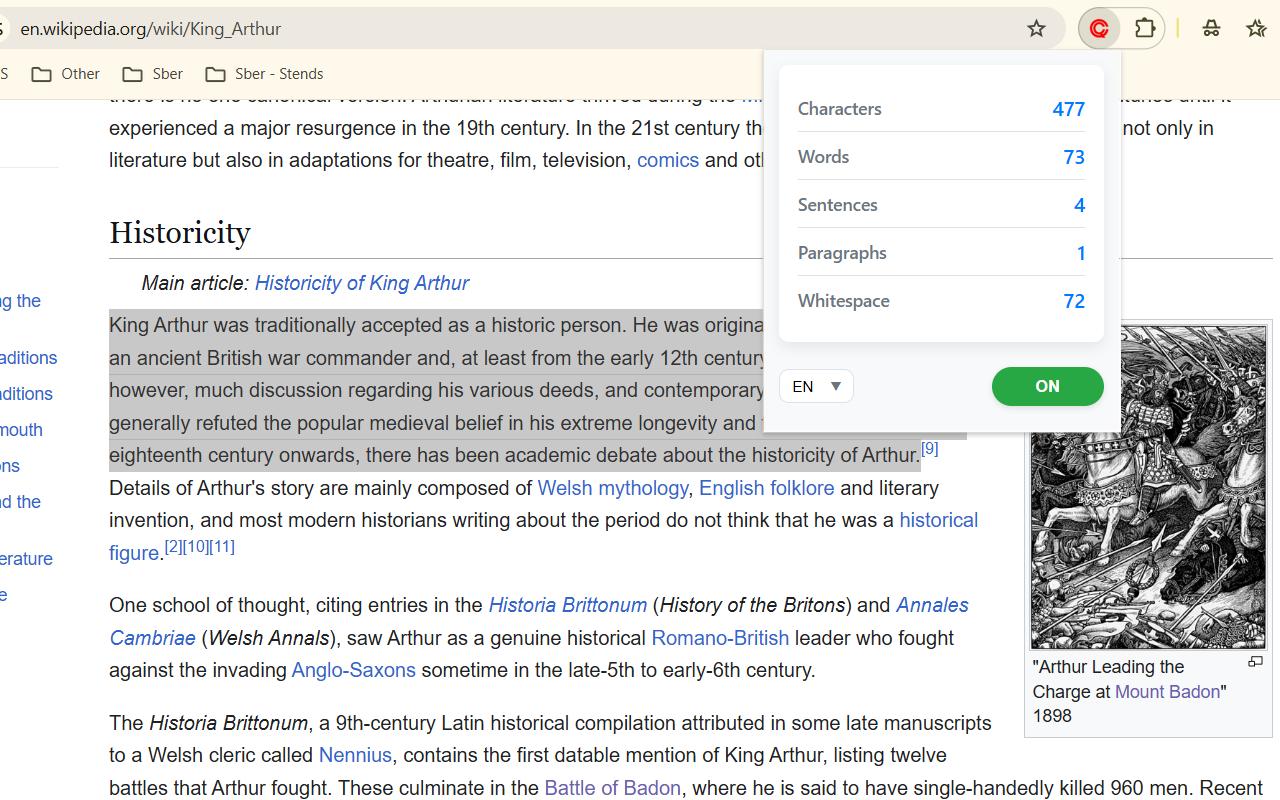Click the Sentences count value 4
The height and width of the screenshot is (800, 1280).
(1079, 205)
